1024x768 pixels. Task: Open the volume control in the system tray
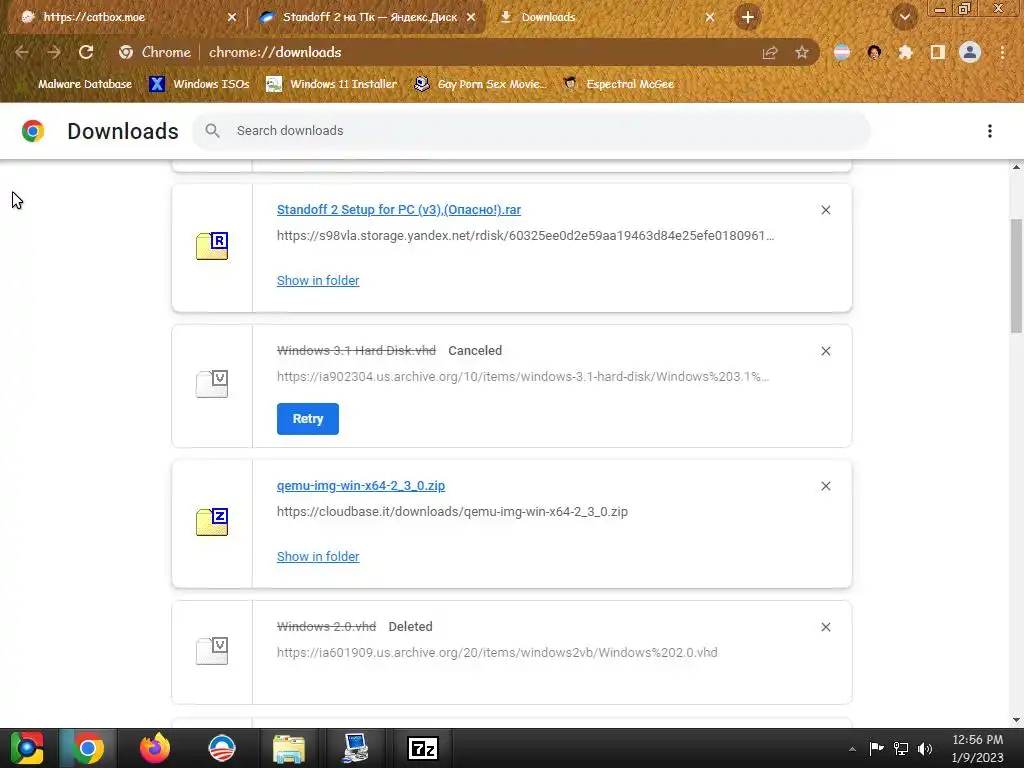pyautogui.click(x=925, y=748)
